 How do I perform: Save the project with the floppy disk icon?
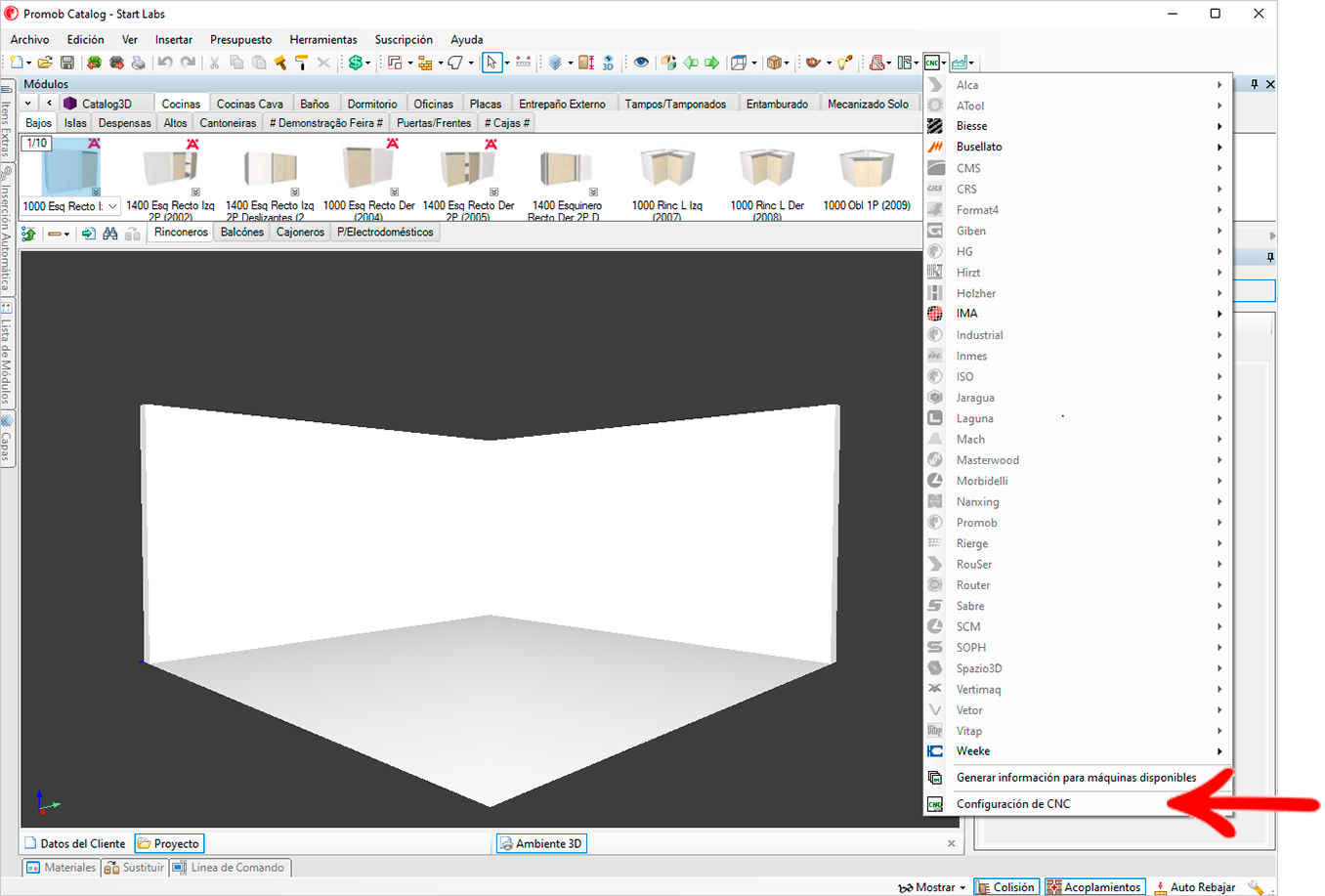[67, 63]
